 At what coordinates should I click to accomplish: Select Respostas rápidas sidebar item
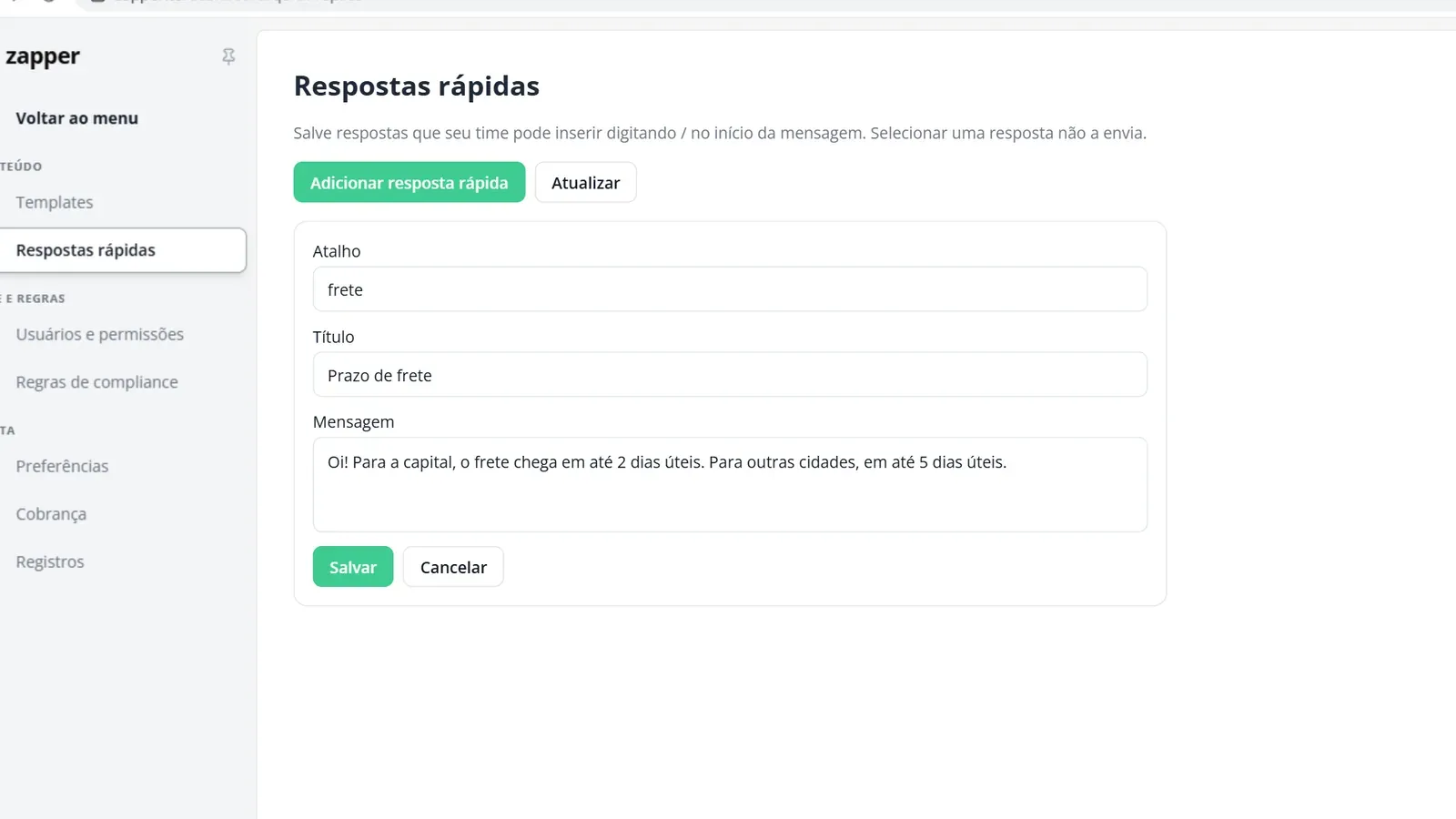point(123,250)
